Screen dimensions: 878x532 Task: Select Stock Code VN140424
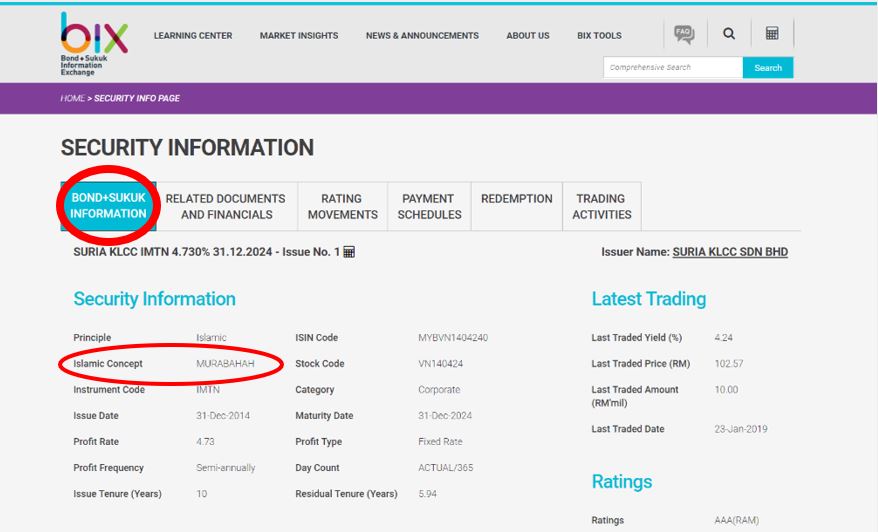click(441, 363)
